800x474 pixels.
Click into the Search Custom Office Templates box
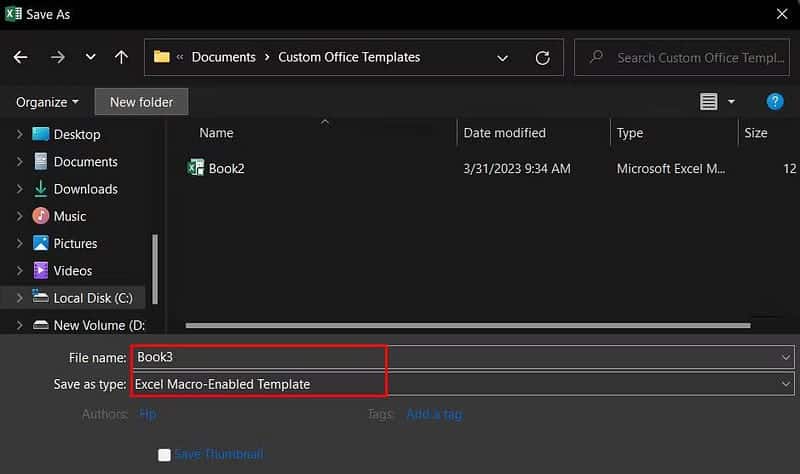tap(682, 58)
